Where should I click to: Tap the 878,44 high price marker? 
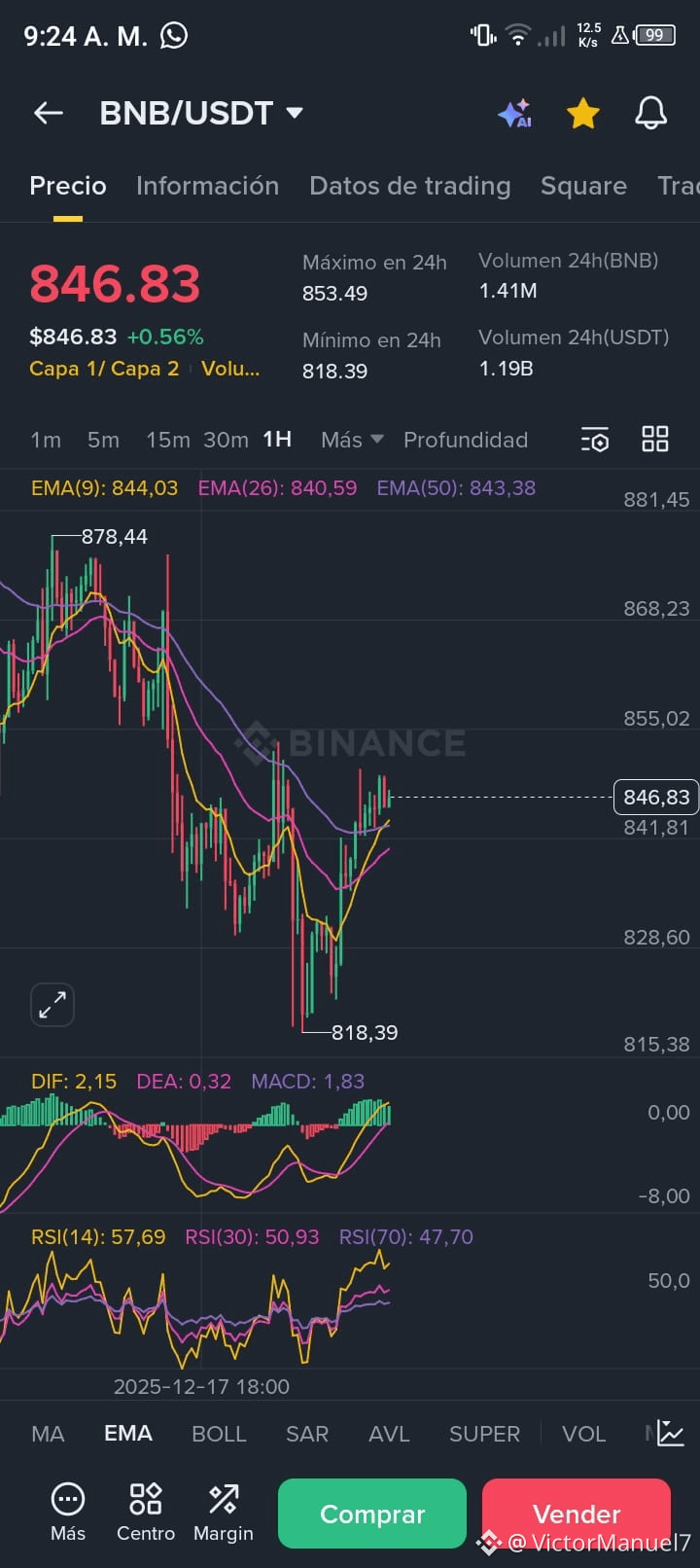click(115, 537)
